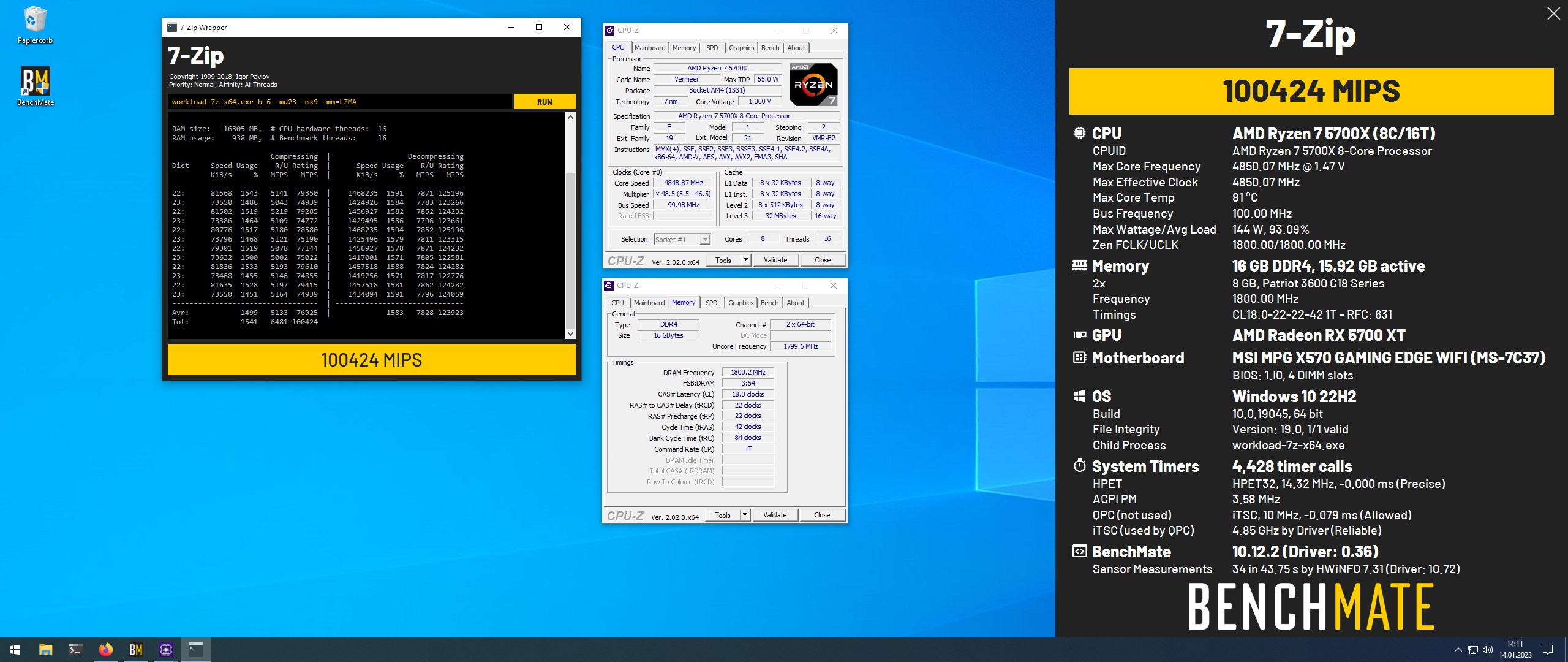Click the taskbar clock showing 14:11
This screenshot has width=1568, height=662.
click(x=1515, y=650)
